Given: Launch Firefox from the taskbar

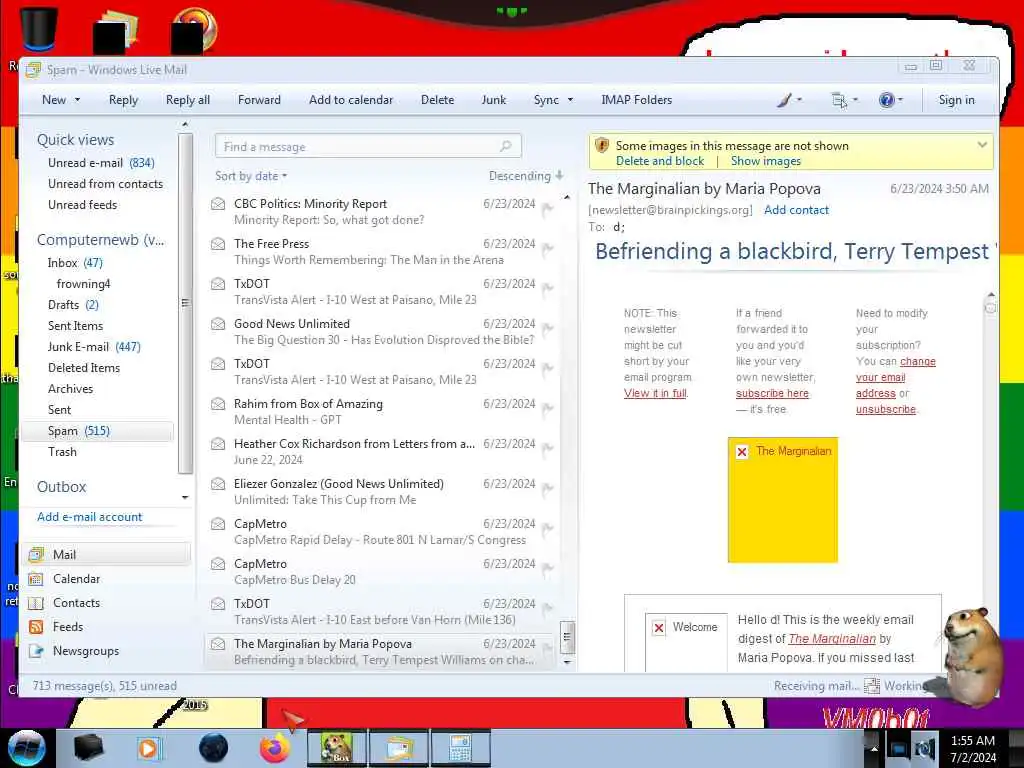Looking at the screenshot, I should point(275,748).
